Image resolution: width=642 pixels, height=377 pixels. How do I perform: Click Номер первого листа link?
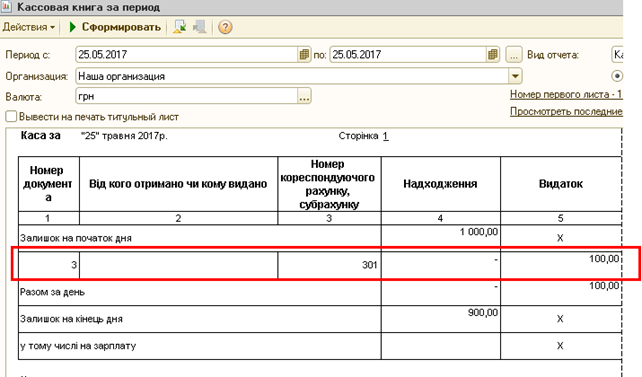(x=566, y=95)
